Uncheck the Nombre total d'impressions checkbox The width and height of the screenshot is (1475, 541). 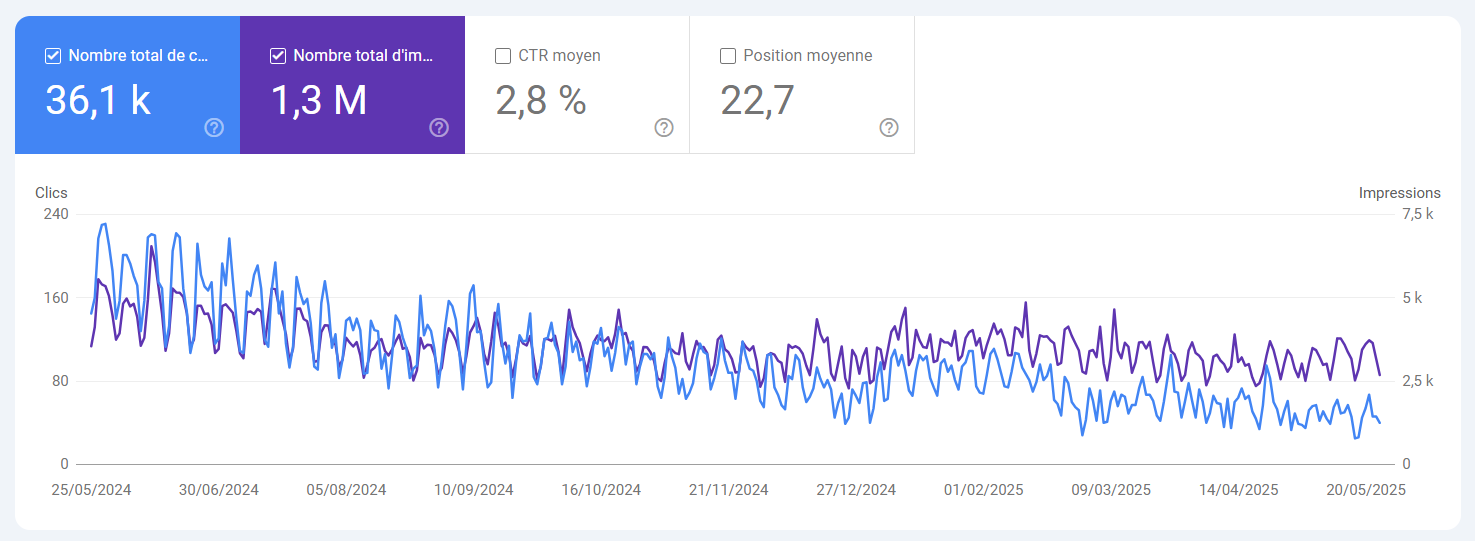point(278,56)
